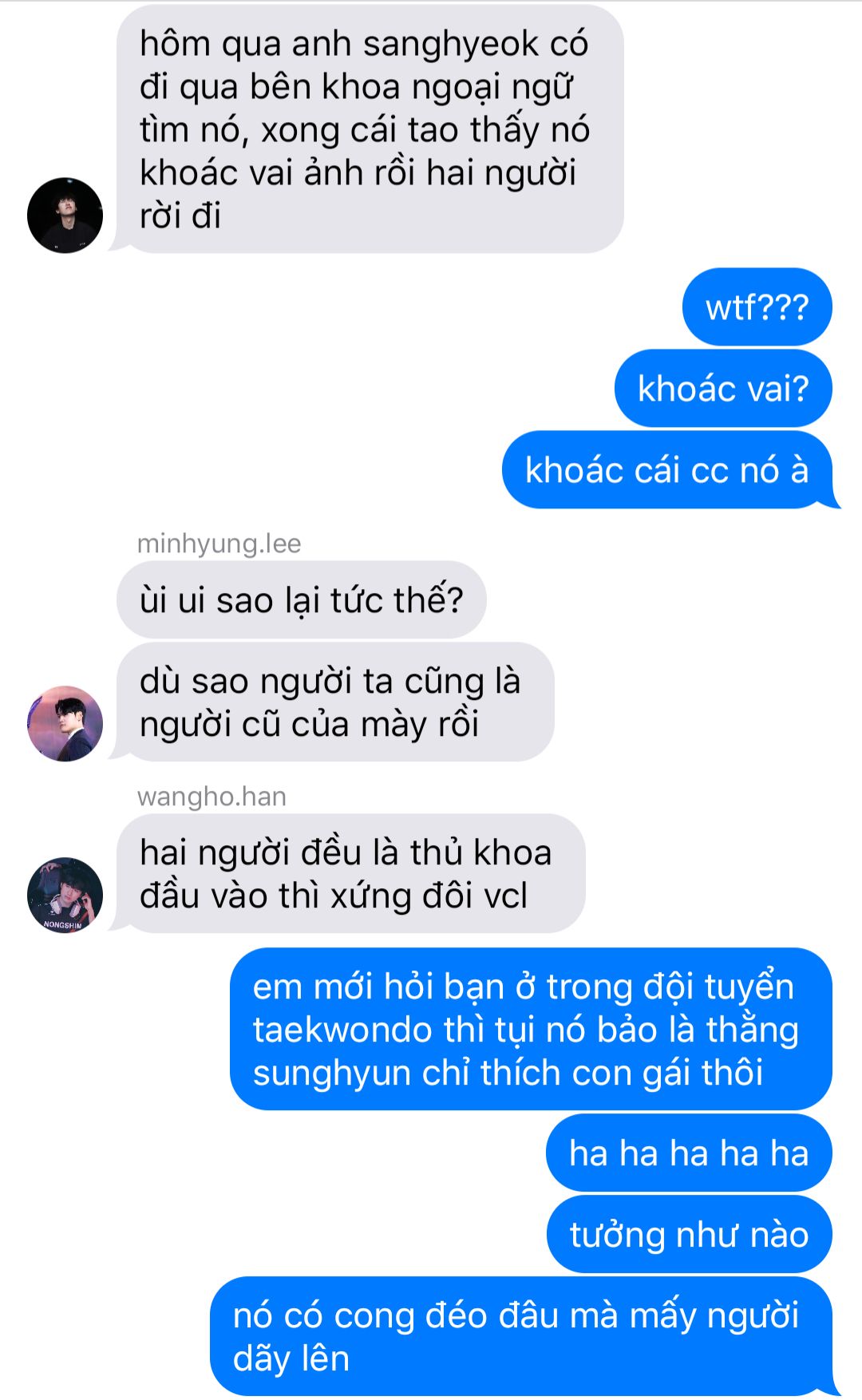Open minhyung.lee's profile picture
This screenshot has width=862, height=1400.
point(65,723)
